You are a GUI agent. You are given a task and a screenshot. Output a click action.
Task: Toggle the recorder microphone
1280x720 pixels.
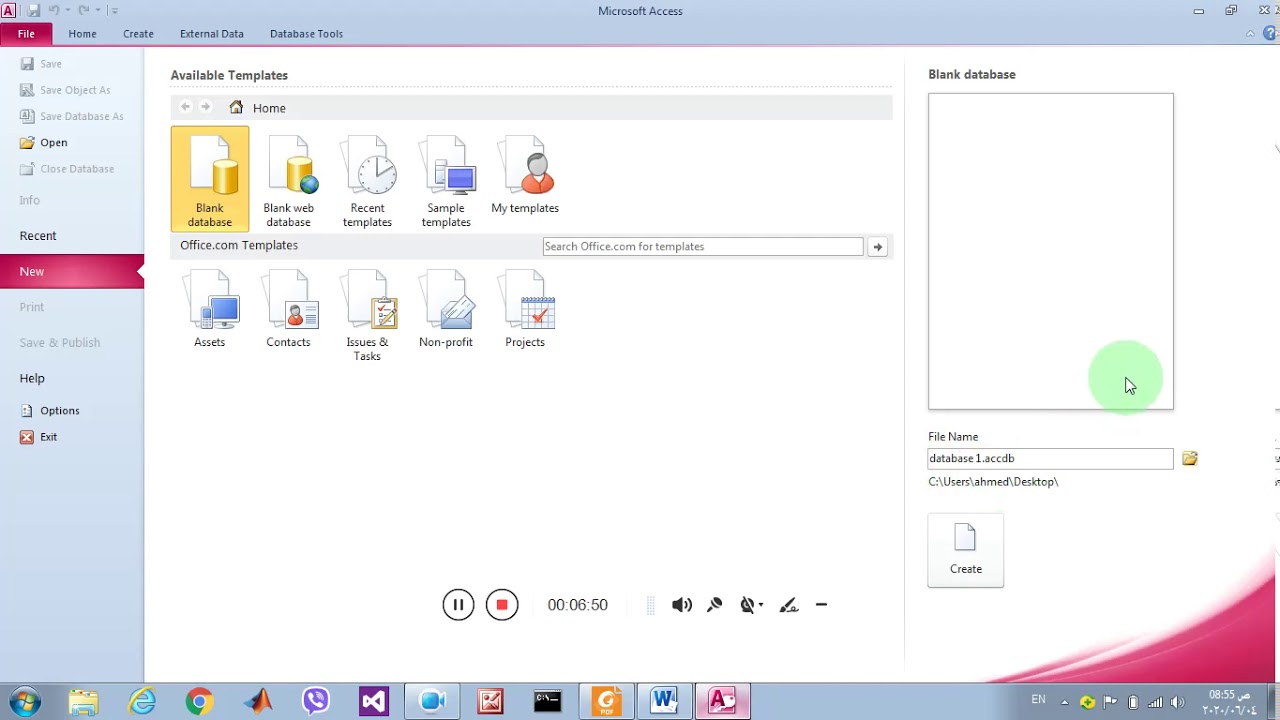(x=715, y=605)
